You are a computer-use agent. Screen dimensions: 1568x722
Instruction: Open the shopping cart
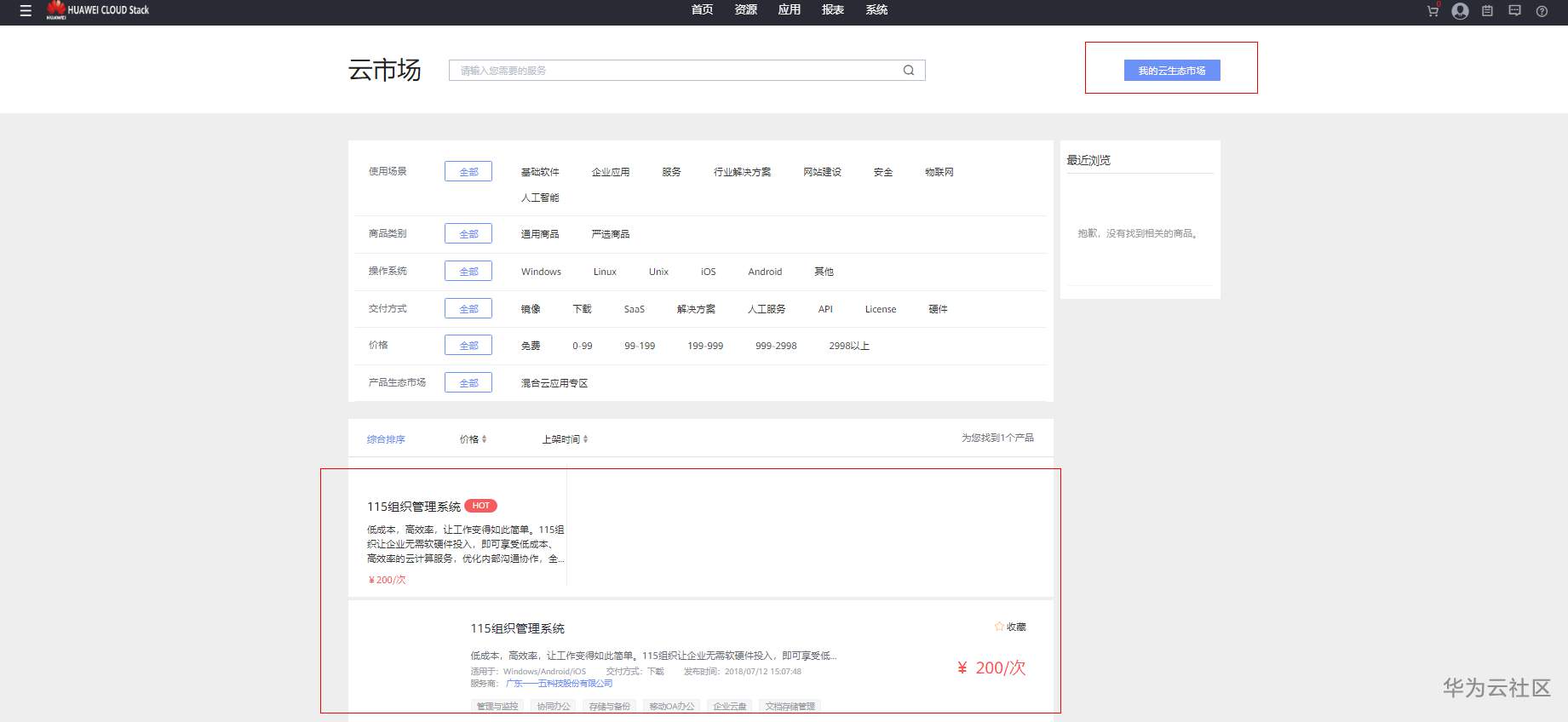1433,11
